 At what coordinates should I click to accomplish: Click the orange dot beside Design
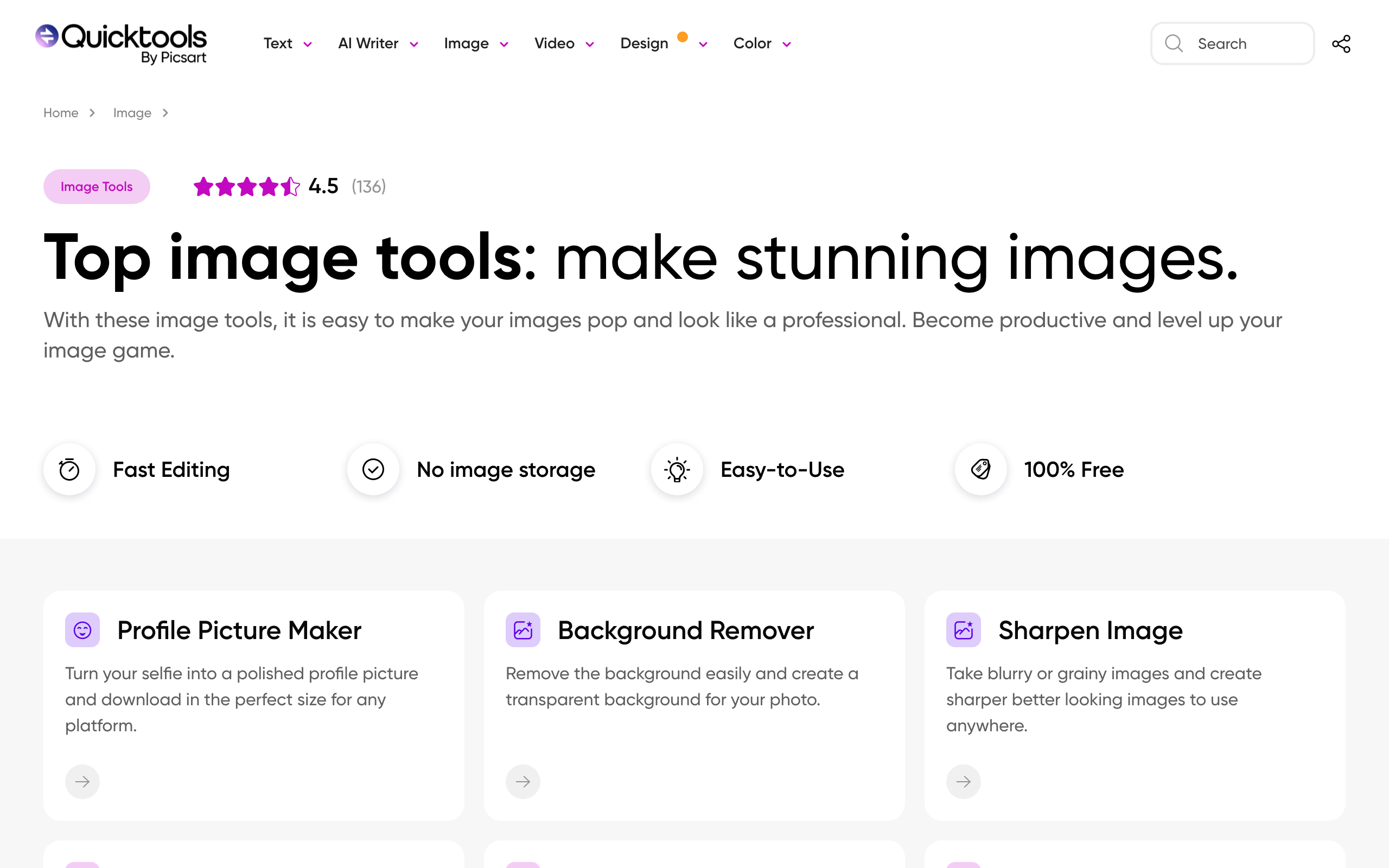pos(683,37)
